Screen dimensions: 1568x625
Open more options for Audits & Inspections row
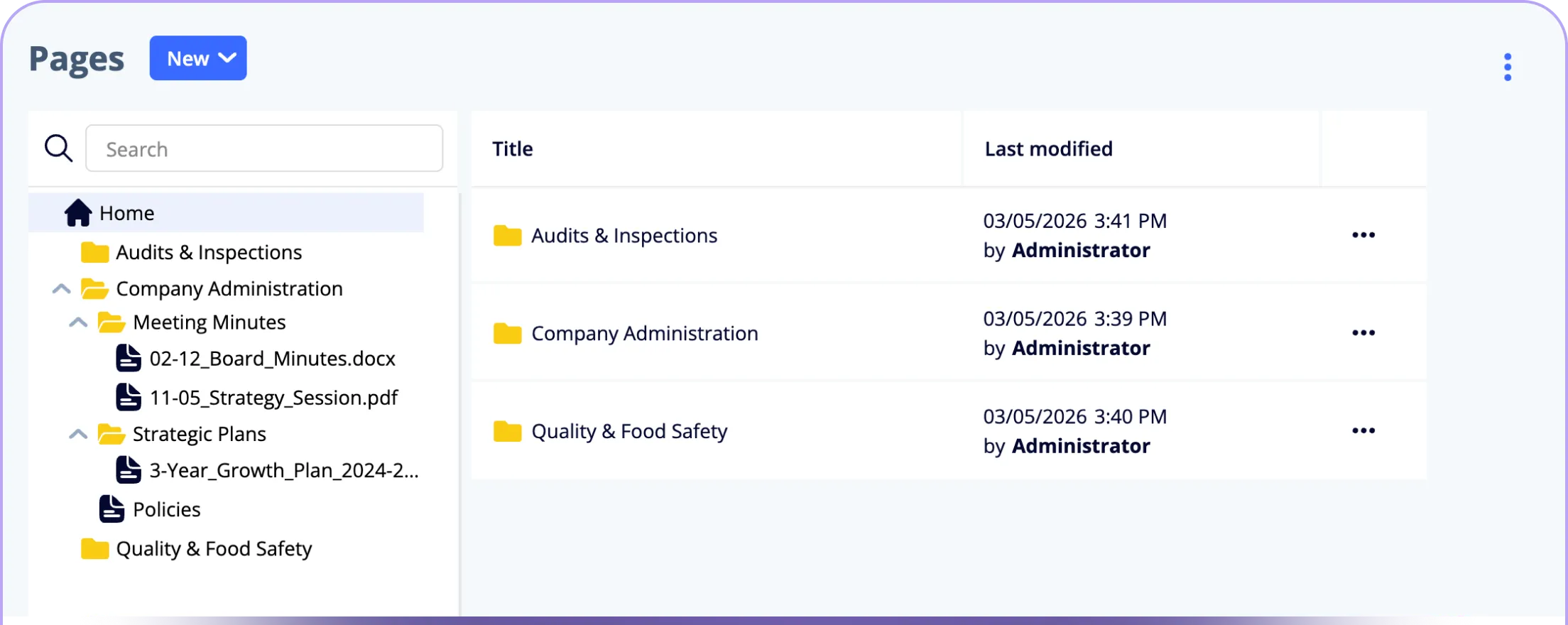pos(1363,235)
